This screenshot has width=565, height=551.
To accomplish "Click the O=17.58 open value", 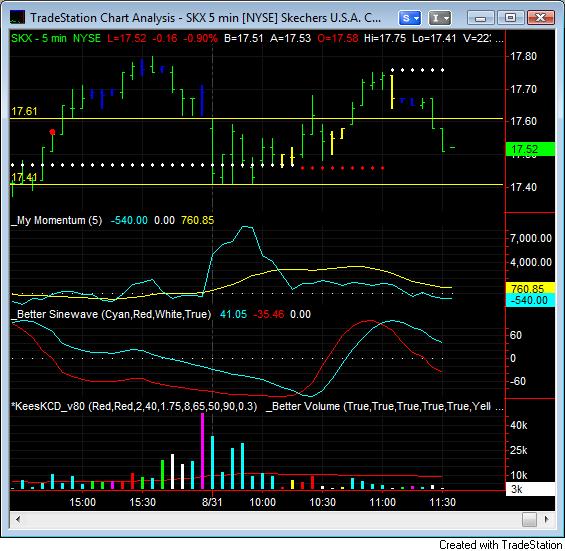I will tap(338, 38).
